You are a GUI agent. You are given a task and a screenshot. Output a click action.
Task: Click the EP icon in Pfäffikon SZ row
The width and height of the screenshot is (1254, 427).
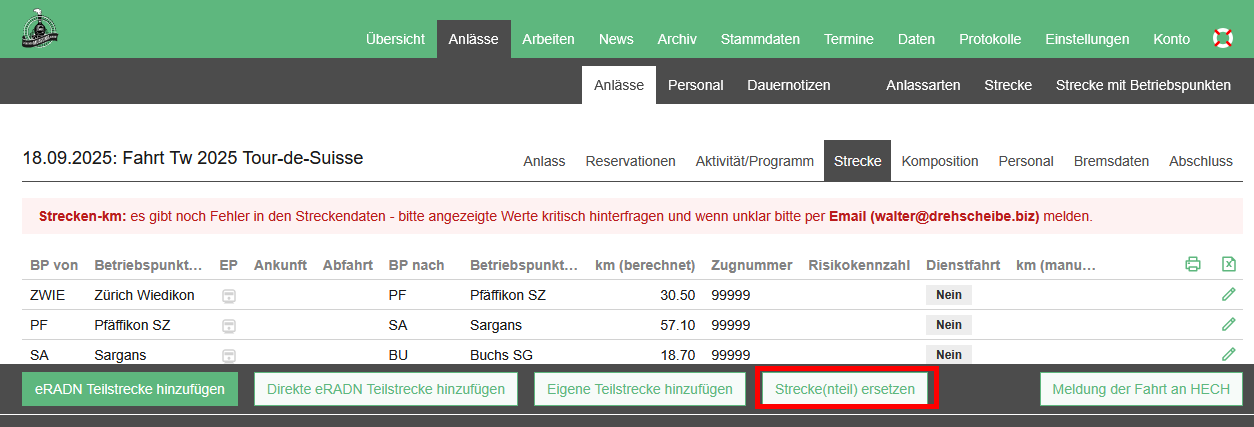pos(229,326)
